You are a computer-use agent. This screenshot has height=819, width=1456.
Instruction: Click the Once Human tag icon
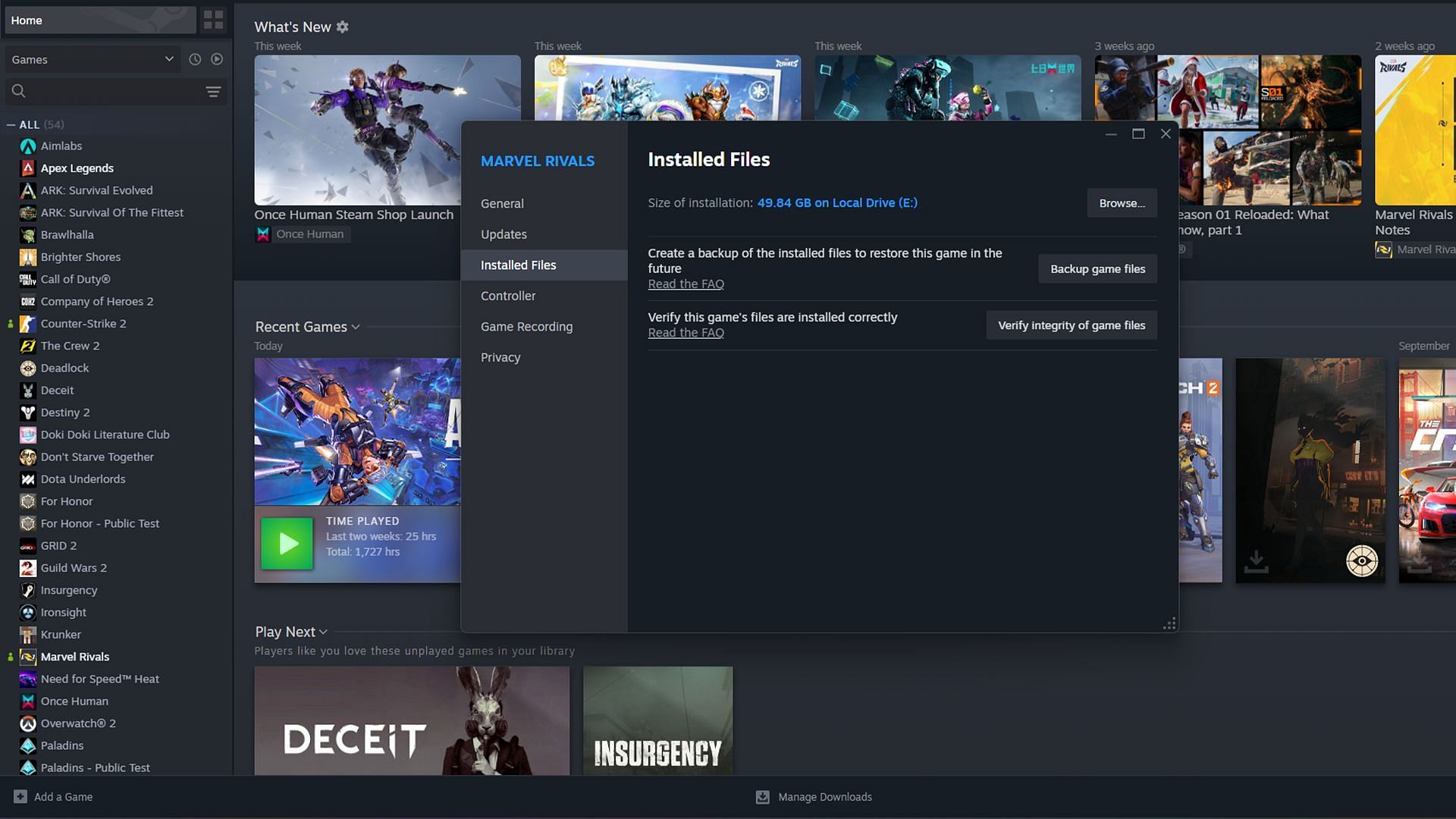pos(263,234)
